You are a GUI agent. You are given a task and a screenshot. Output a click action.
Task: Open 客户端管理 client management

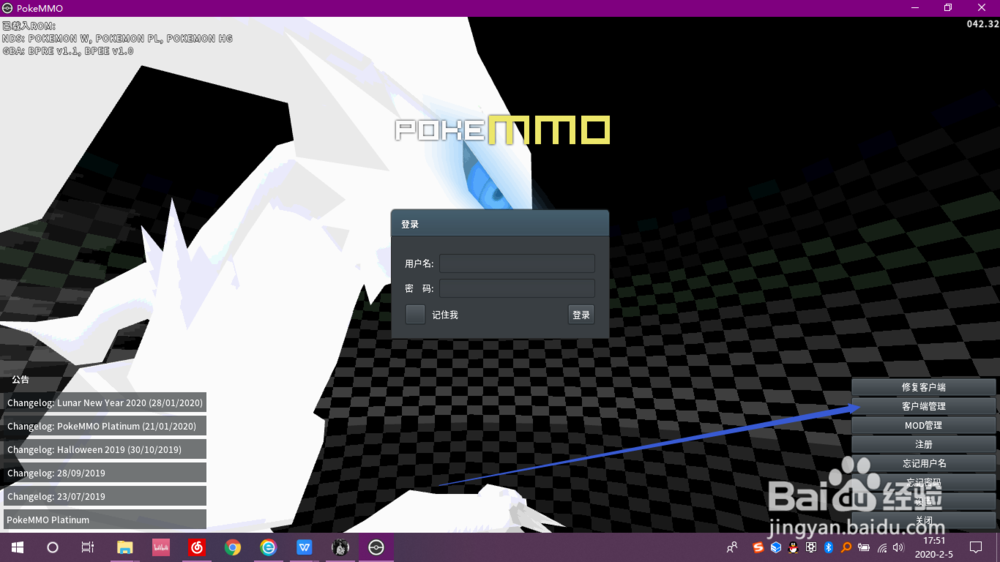tap(923, 406)
